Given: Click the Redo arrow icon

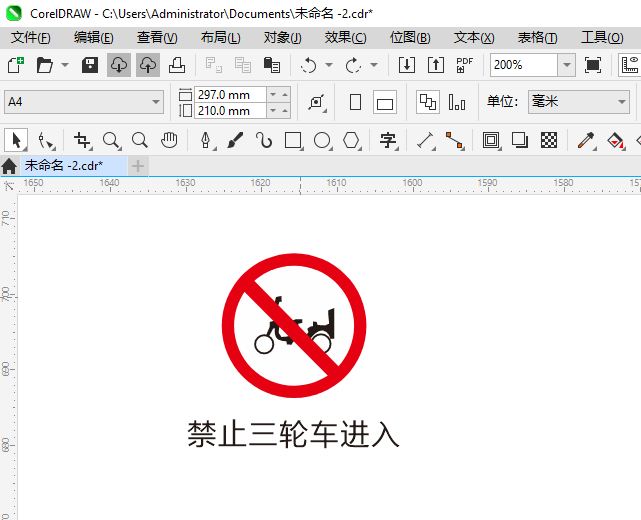Looking at the screenshot, I should 354,65.
